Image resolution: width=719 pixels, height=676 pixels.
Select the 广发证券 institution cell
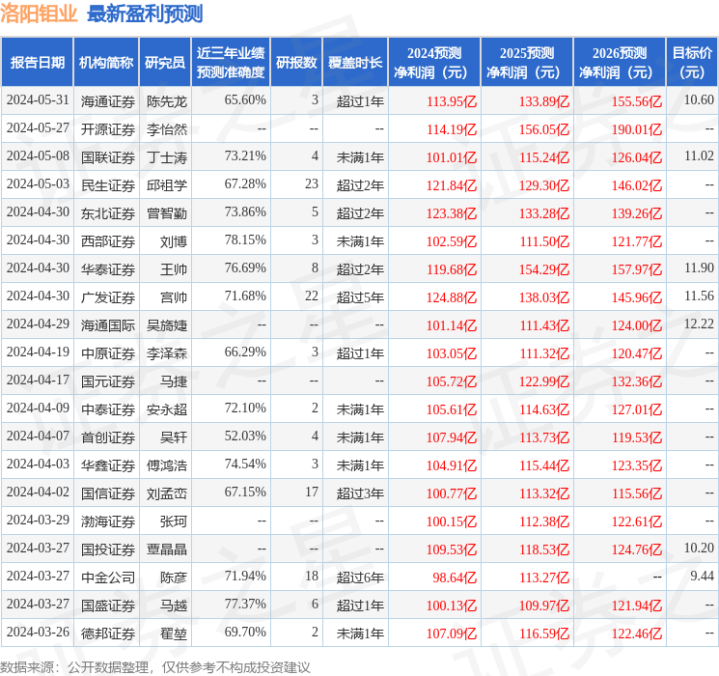pyautogui.click(x=108, y=297)
